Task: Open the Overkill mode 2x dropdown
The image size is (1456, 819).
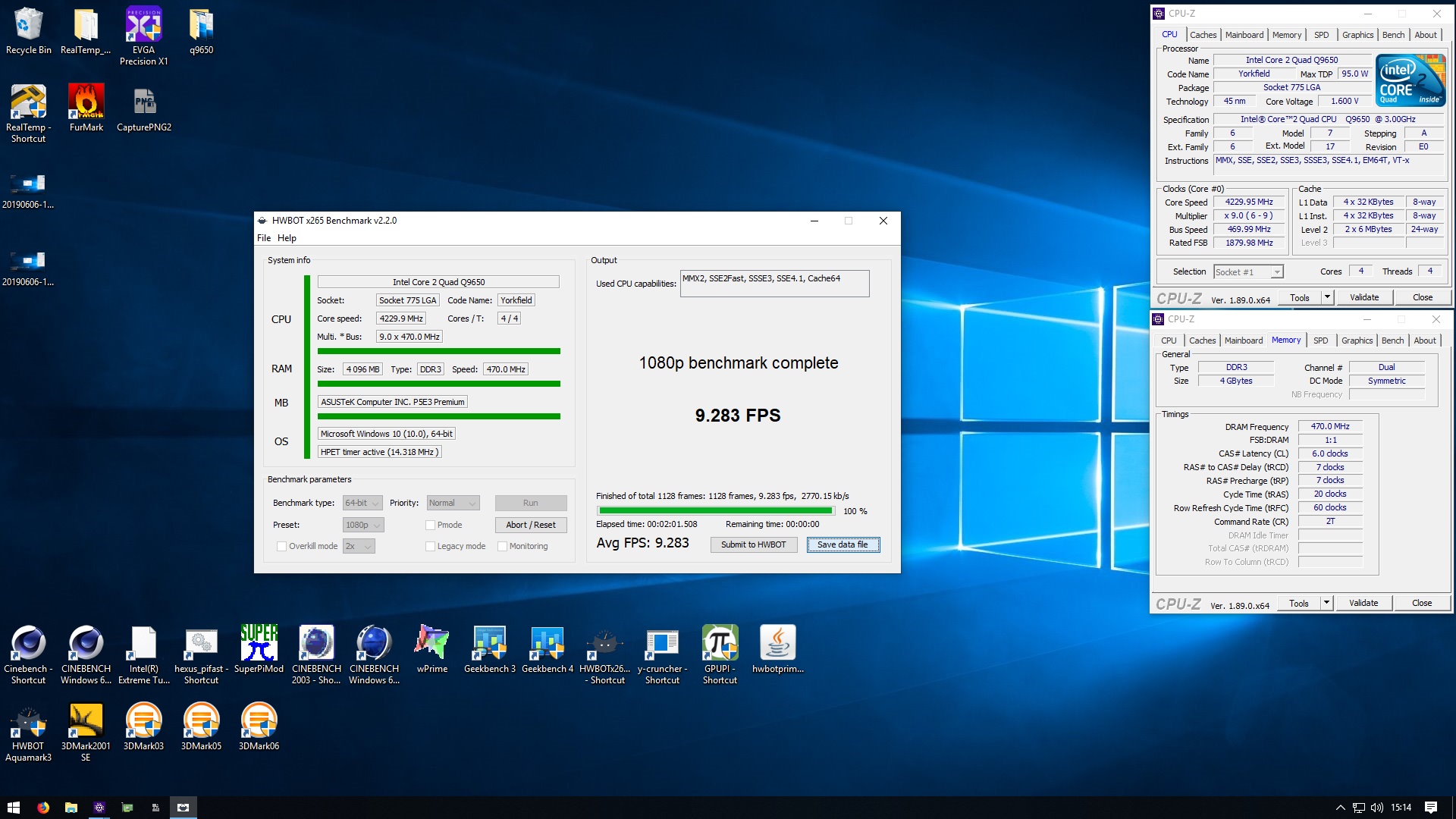Action: point(359,546)
